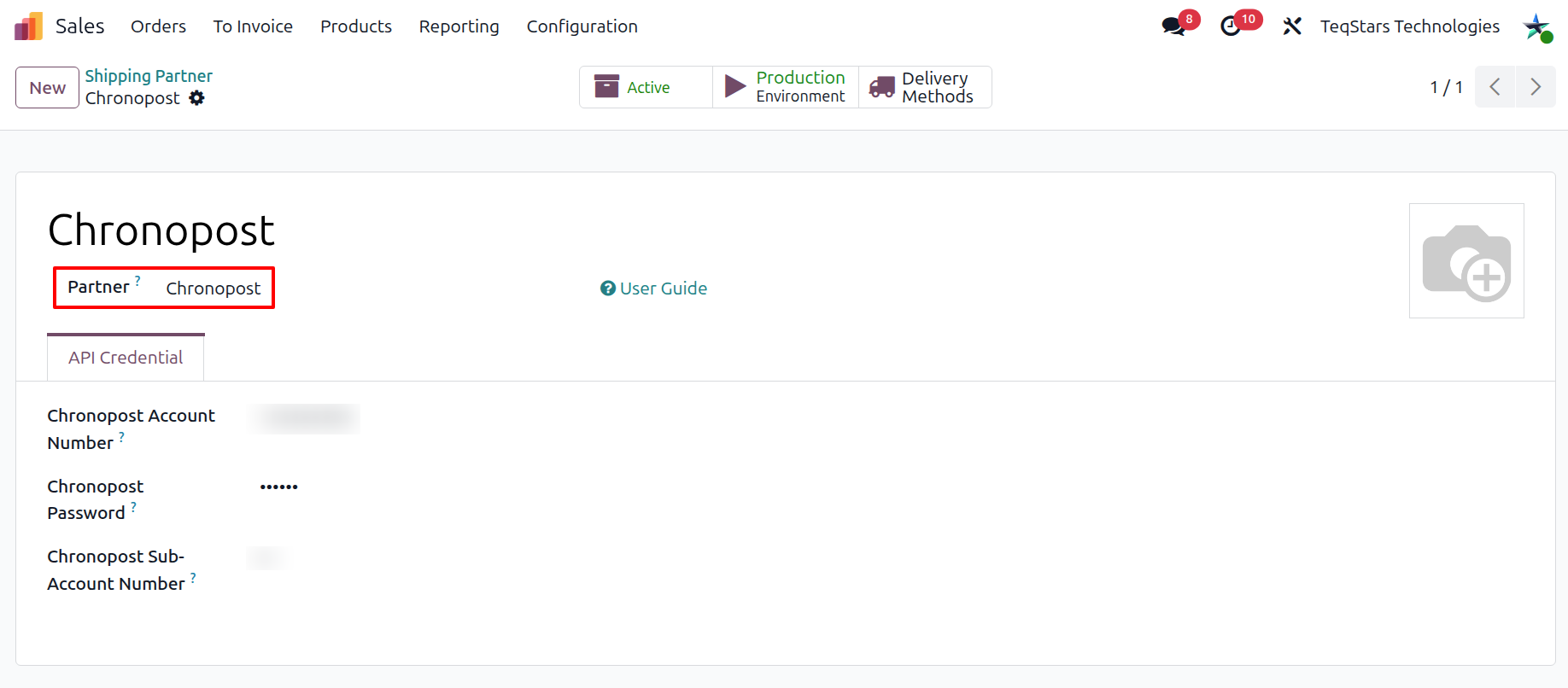
Task: Click the 1 / 1 pager counter
Action: click(x=1447, y=87)
